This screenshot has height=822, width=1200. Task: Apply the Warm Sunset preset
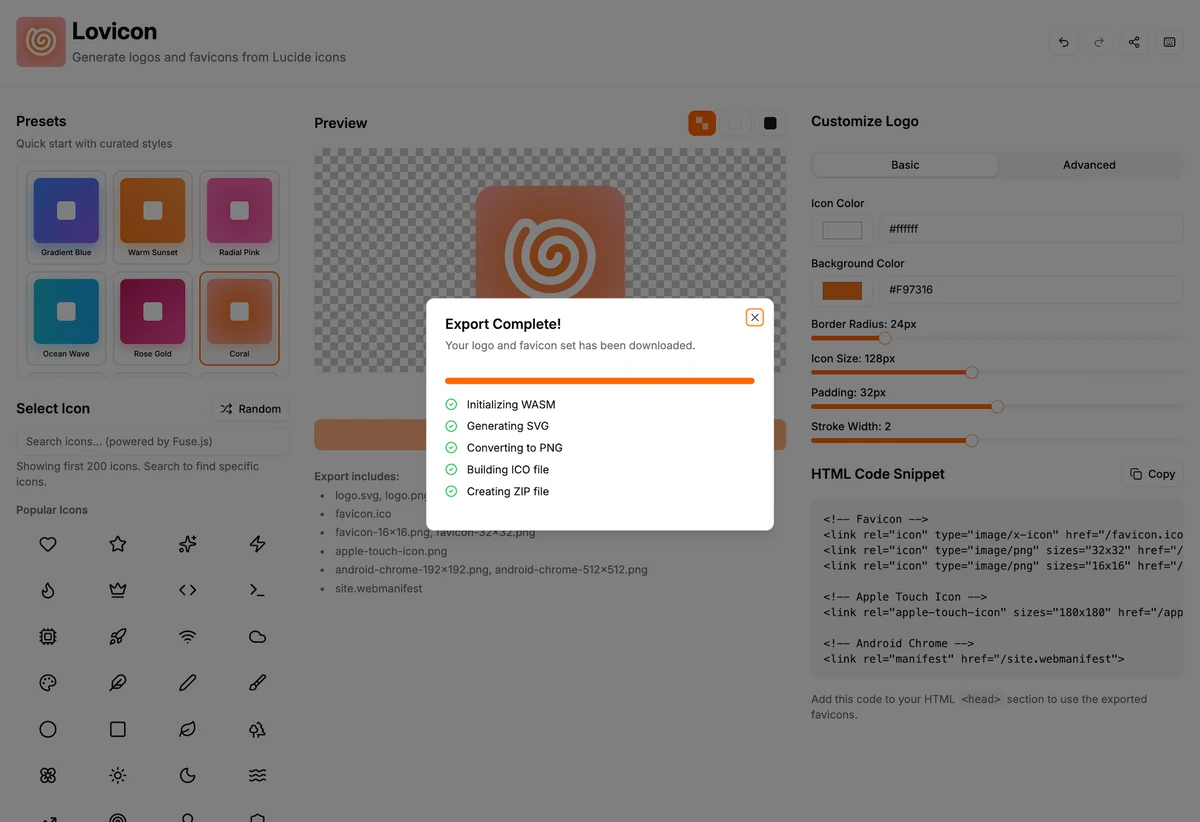(x=153, y=217)
